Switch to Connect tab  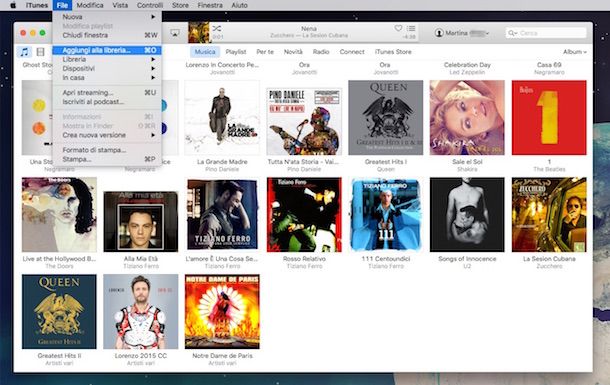pyautogui.click(x=352, y=52)
